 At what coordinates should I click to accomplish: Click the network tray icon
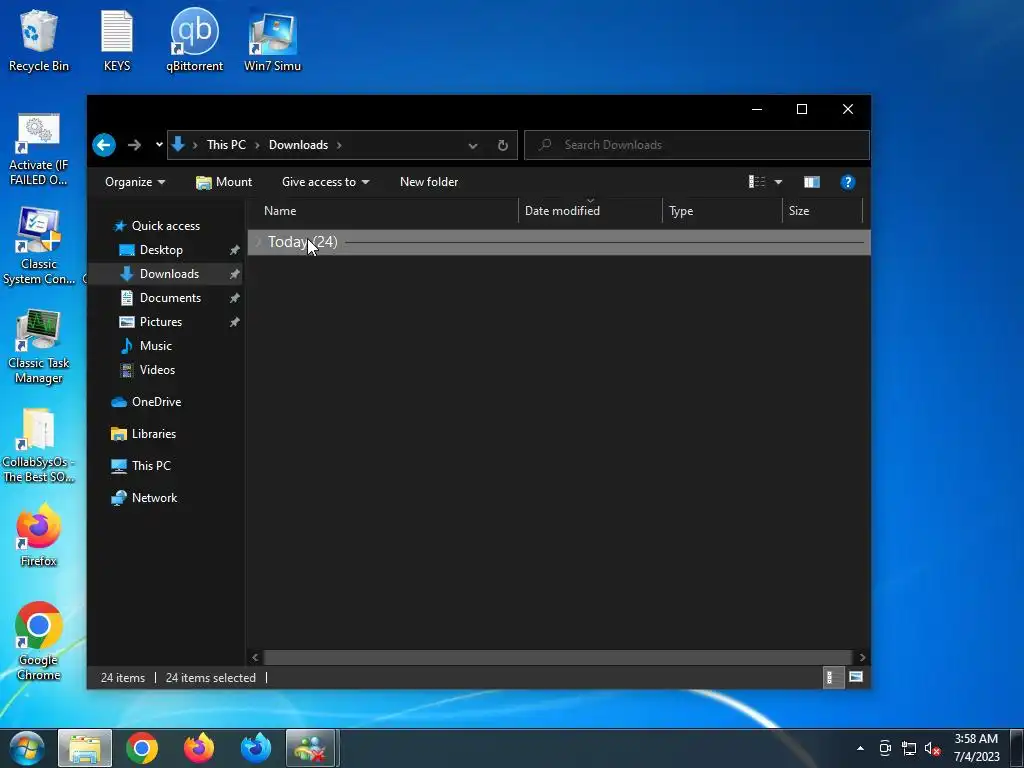point(908,749)
